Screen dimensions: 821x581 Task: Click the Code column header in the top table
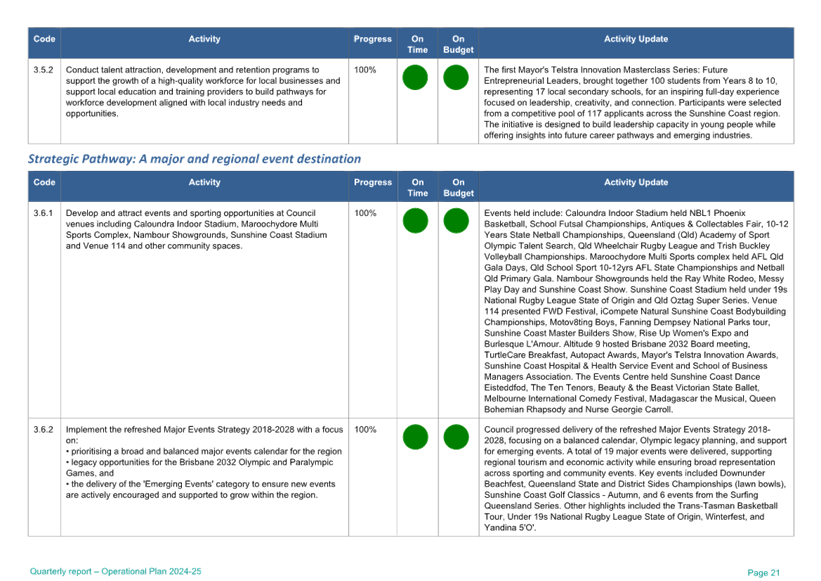44,39
